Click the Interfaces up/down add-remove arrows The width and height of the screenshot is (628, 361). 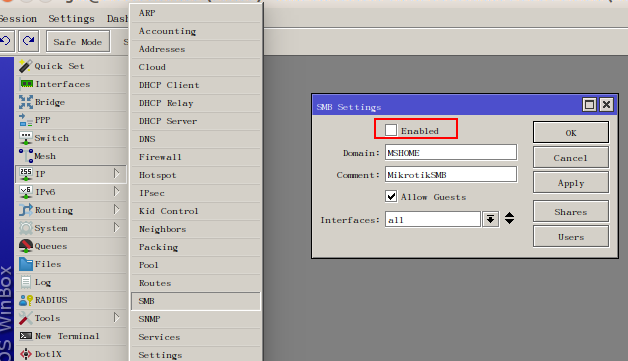[x=509, y=218]
